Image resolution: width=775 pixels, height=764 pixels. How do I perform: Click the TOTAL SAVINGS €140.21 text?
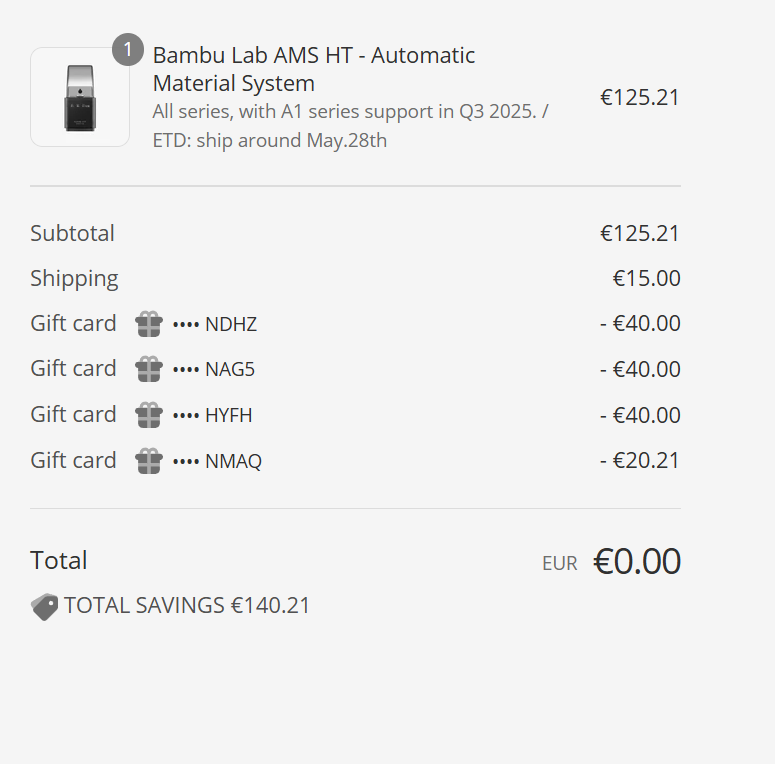pos(187,605)
